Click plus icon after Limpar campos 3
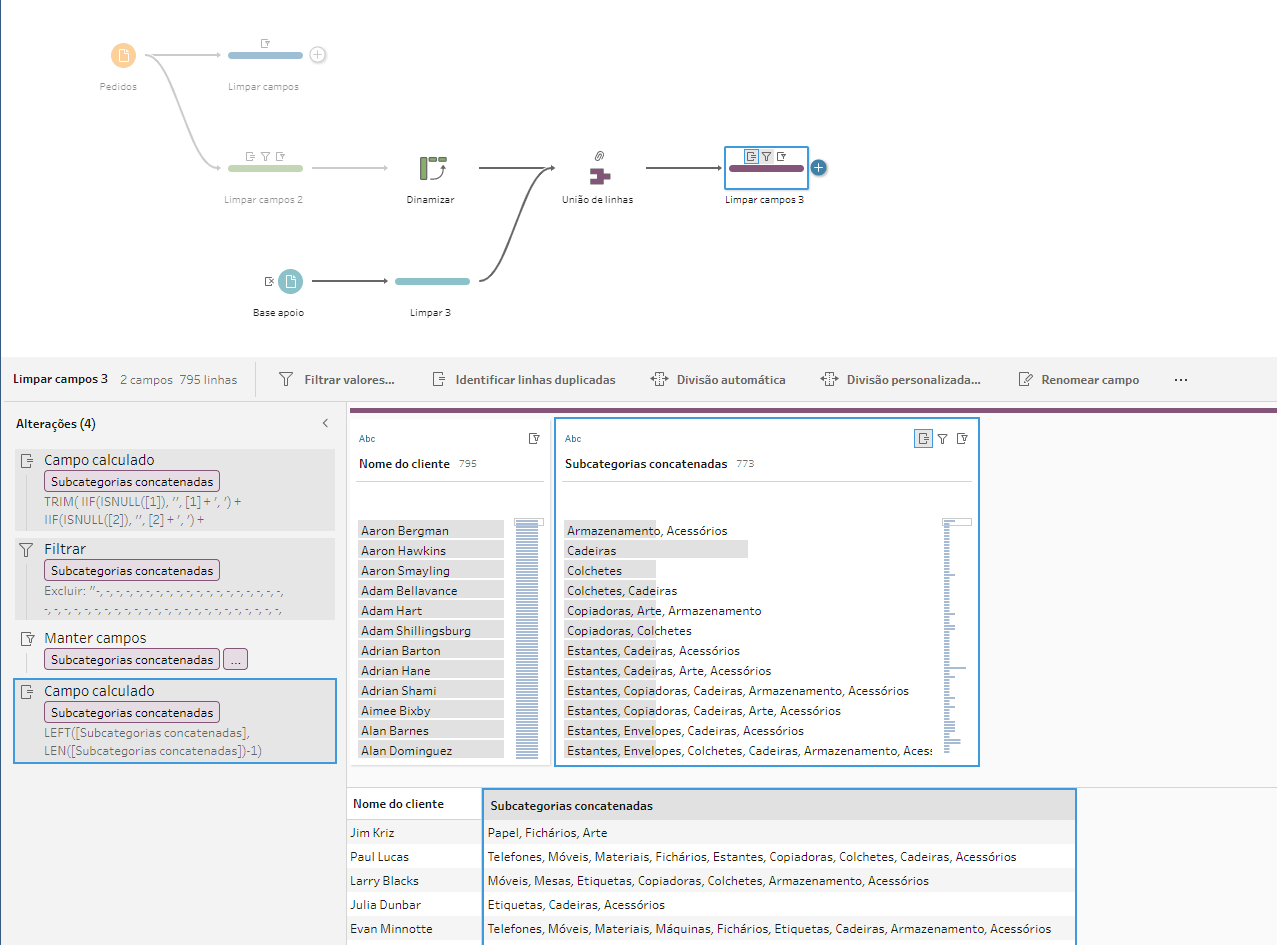1277x945 pixels. 818,167
